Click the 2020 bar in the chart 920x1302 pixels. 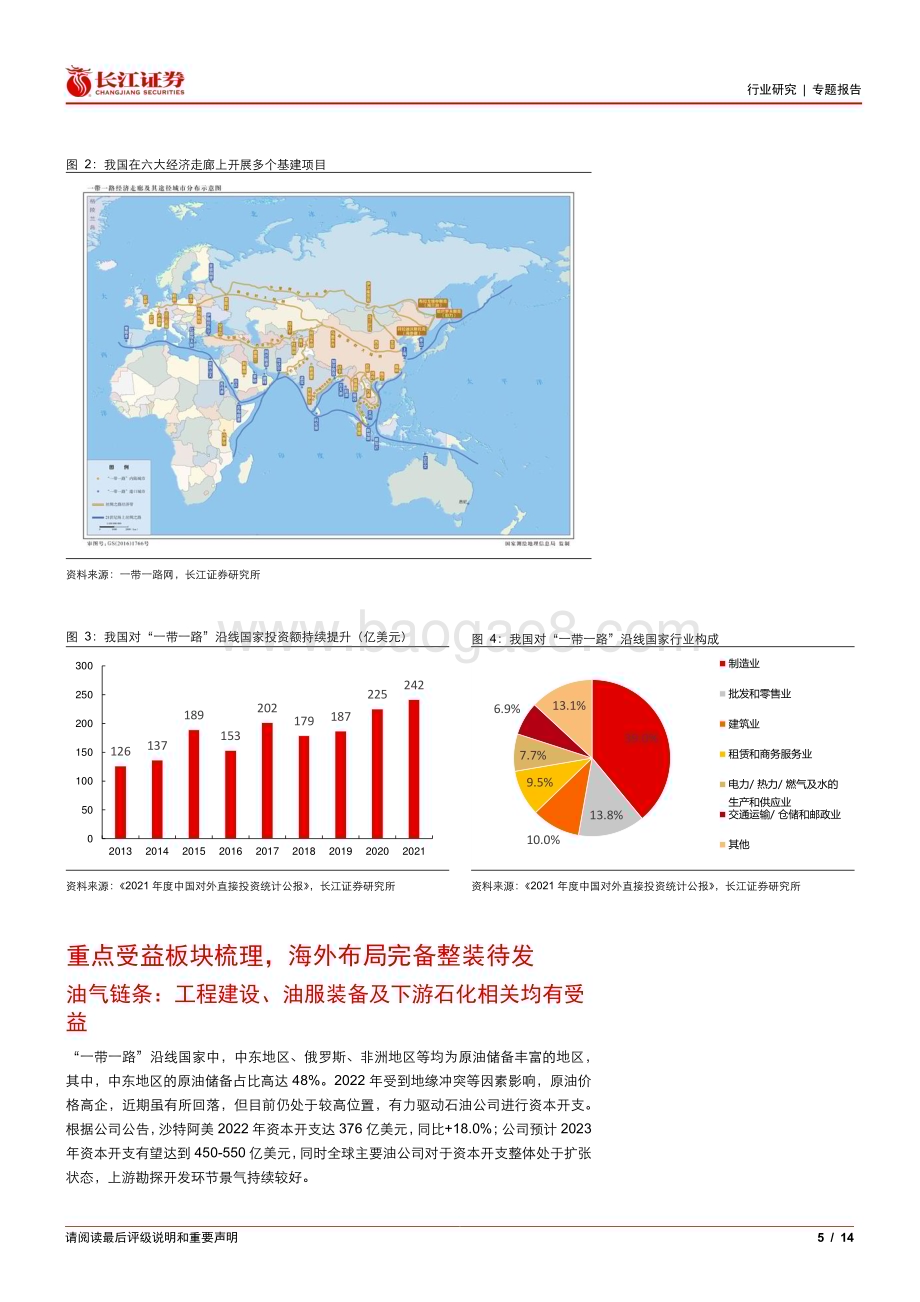click(377, 774)
